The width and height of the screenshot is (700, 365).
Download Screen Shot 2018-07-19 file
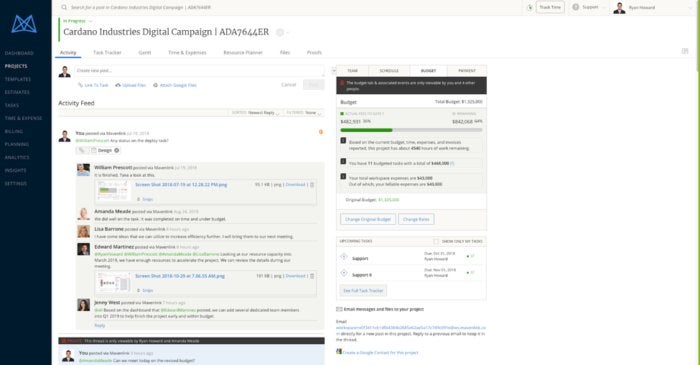coord(296,184)
